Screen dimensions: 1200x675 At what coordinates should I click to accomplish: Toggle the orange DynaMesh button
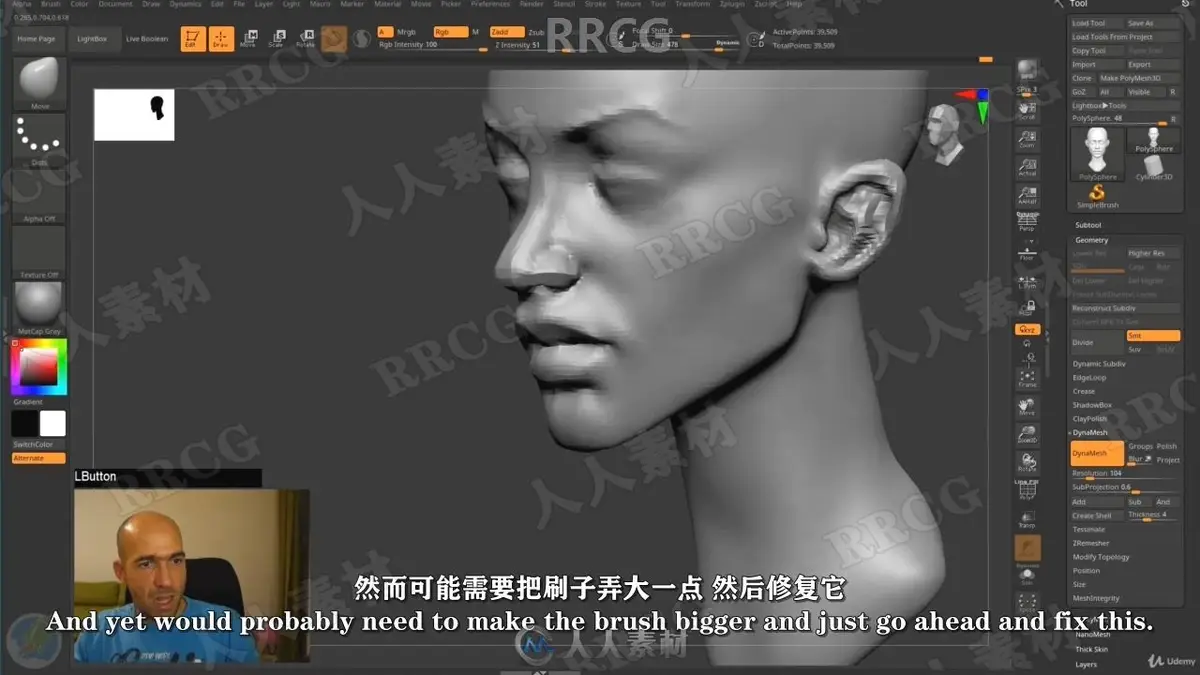(1097, 453)
